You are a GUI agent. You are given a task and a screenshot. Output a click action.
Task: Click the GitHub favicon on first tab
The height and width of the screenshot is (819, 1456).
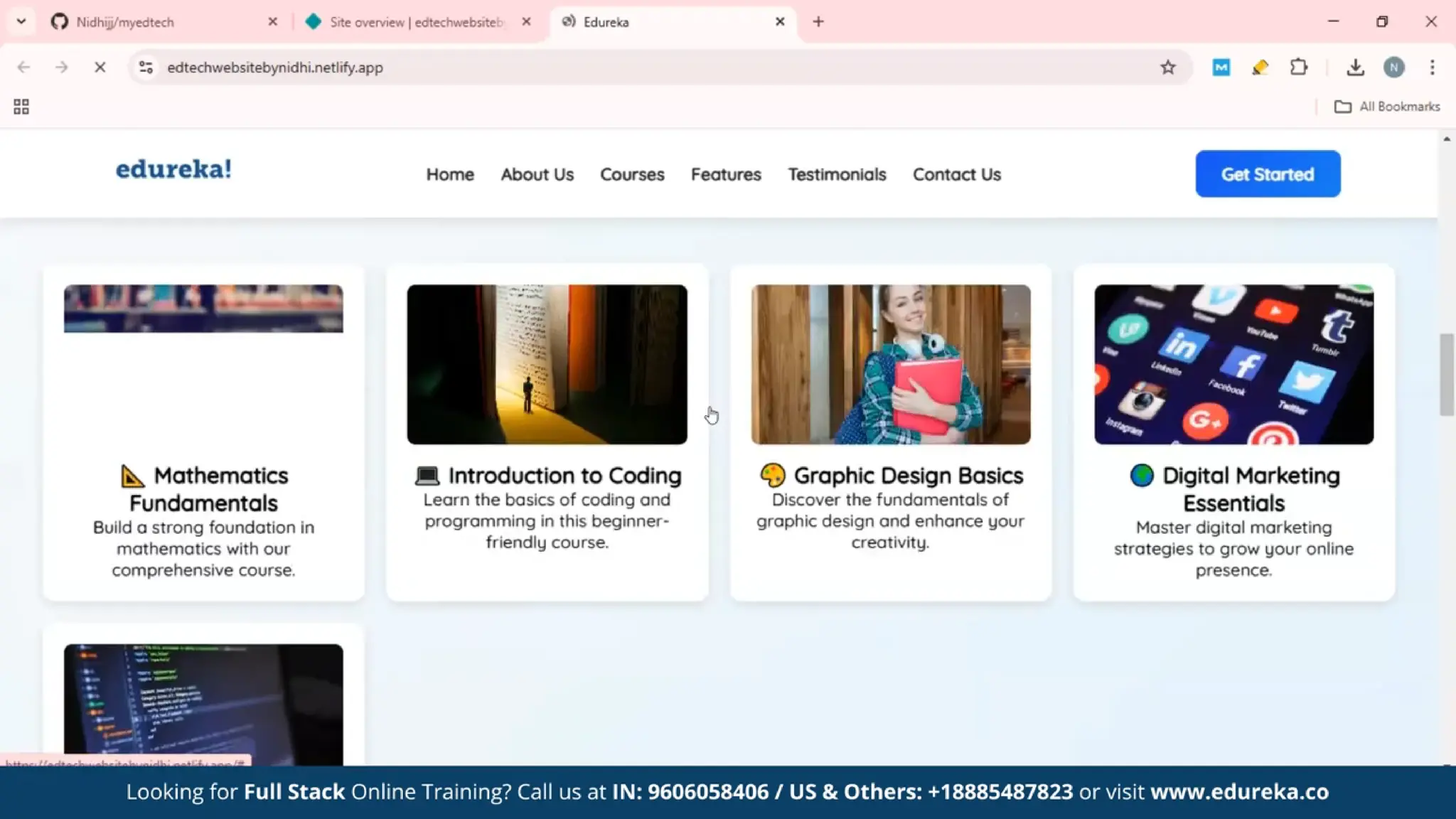coord(60,22)
